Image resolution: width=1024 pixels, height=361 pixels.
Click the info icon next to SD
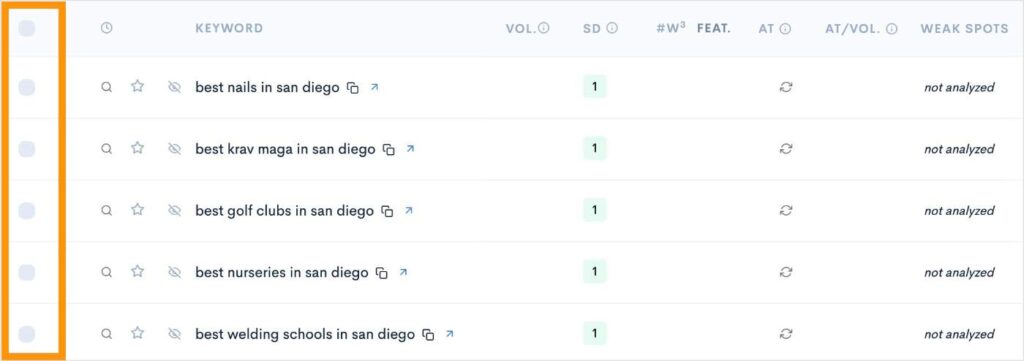point(612,28)
